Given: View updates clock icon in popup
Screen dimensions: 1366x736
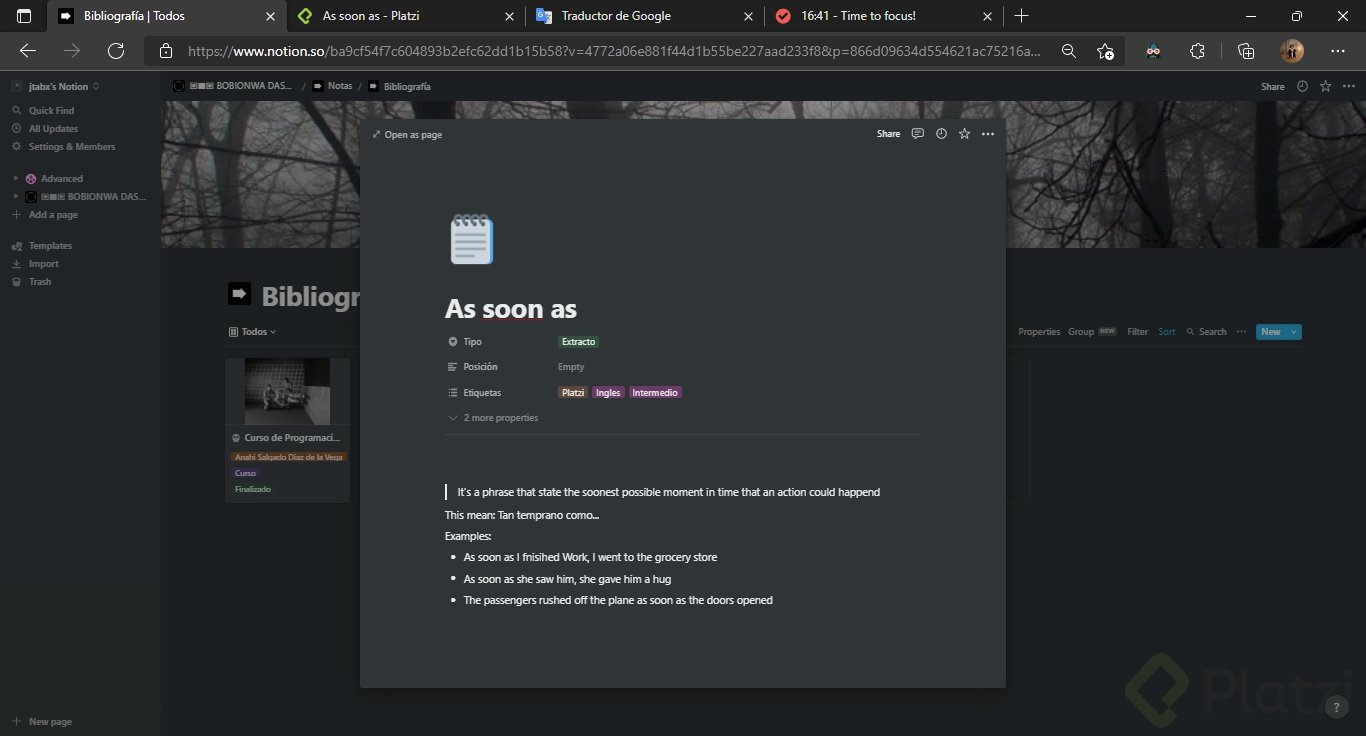Looking at the screenshot, I should coord(941,134).
